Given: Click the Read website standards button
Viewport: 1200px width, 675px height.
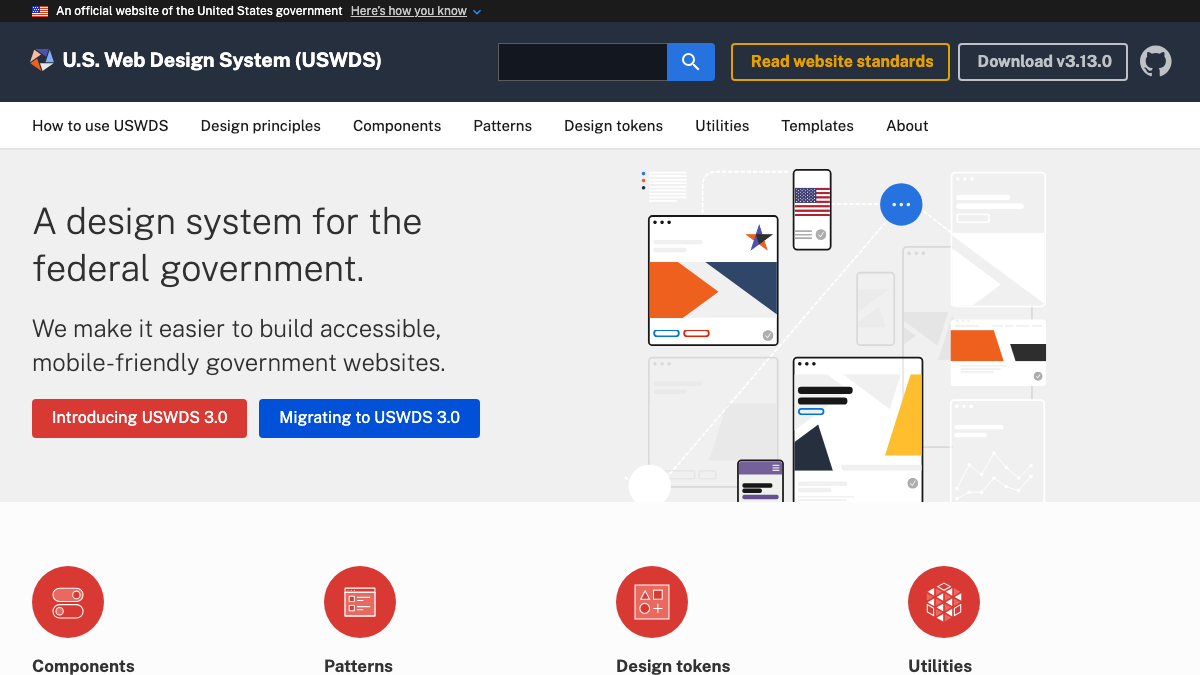Looking at the screenshot, I should pos(840,61).
